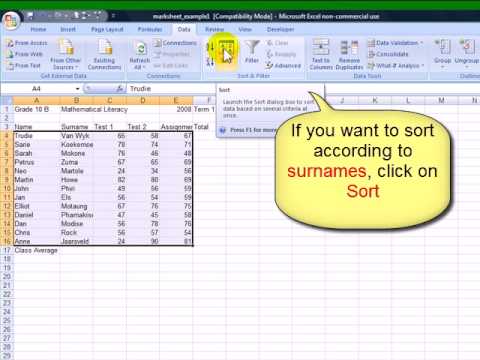The image size is (480, 360).
Task: Click Sort A to Z icon
Action: coord(210,47)
